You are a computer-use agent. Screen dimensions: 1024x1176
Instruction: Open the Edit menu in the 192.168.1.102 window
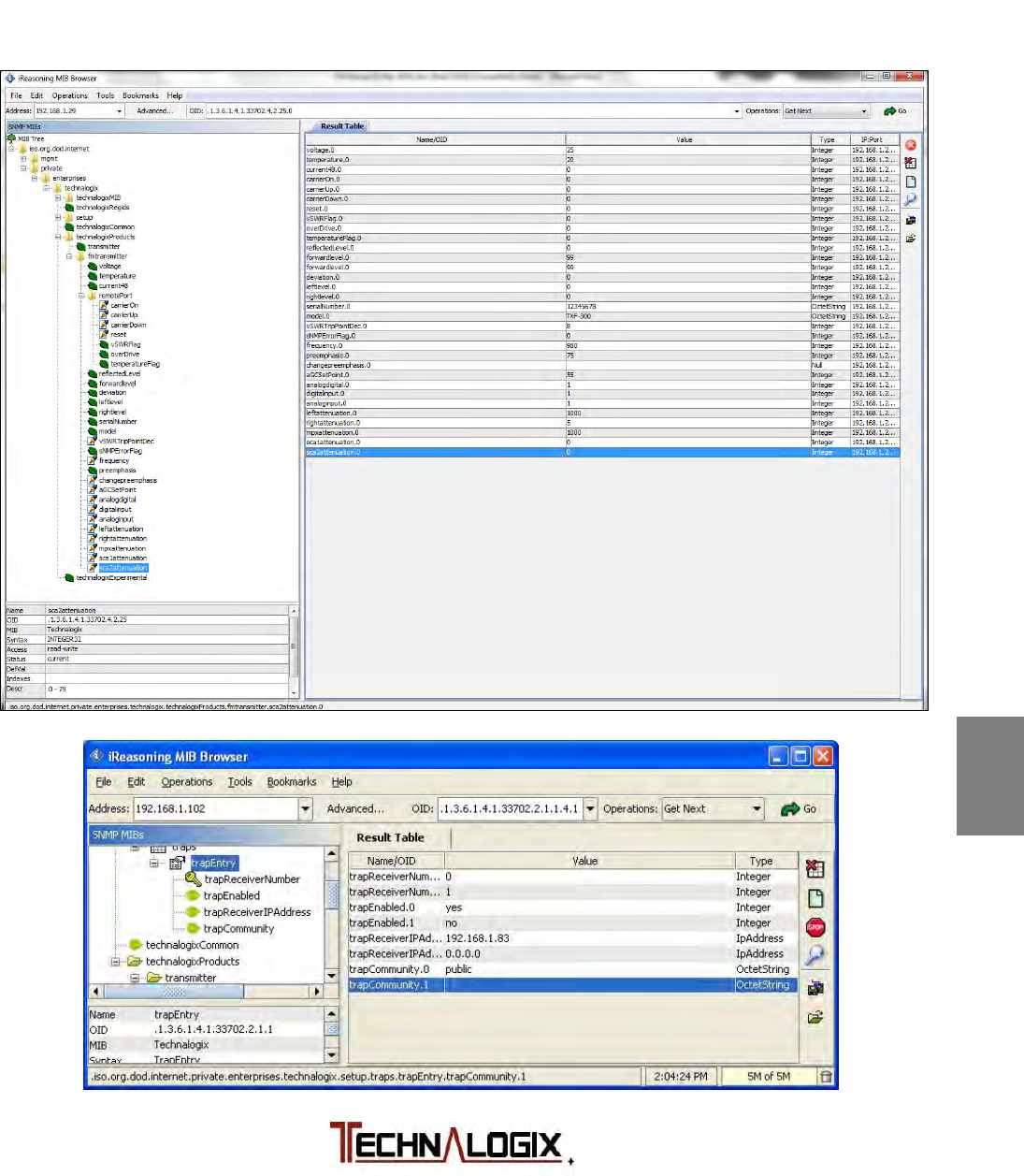137,782
